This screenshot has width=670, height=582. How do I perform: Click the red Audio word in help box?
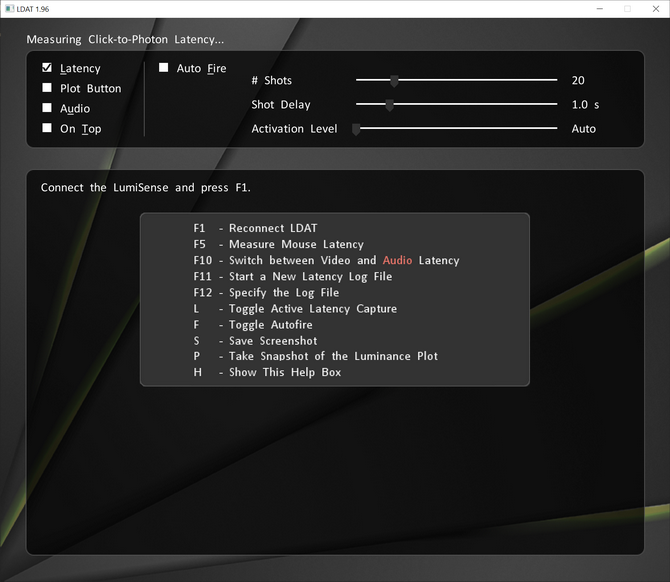(397, 260)
